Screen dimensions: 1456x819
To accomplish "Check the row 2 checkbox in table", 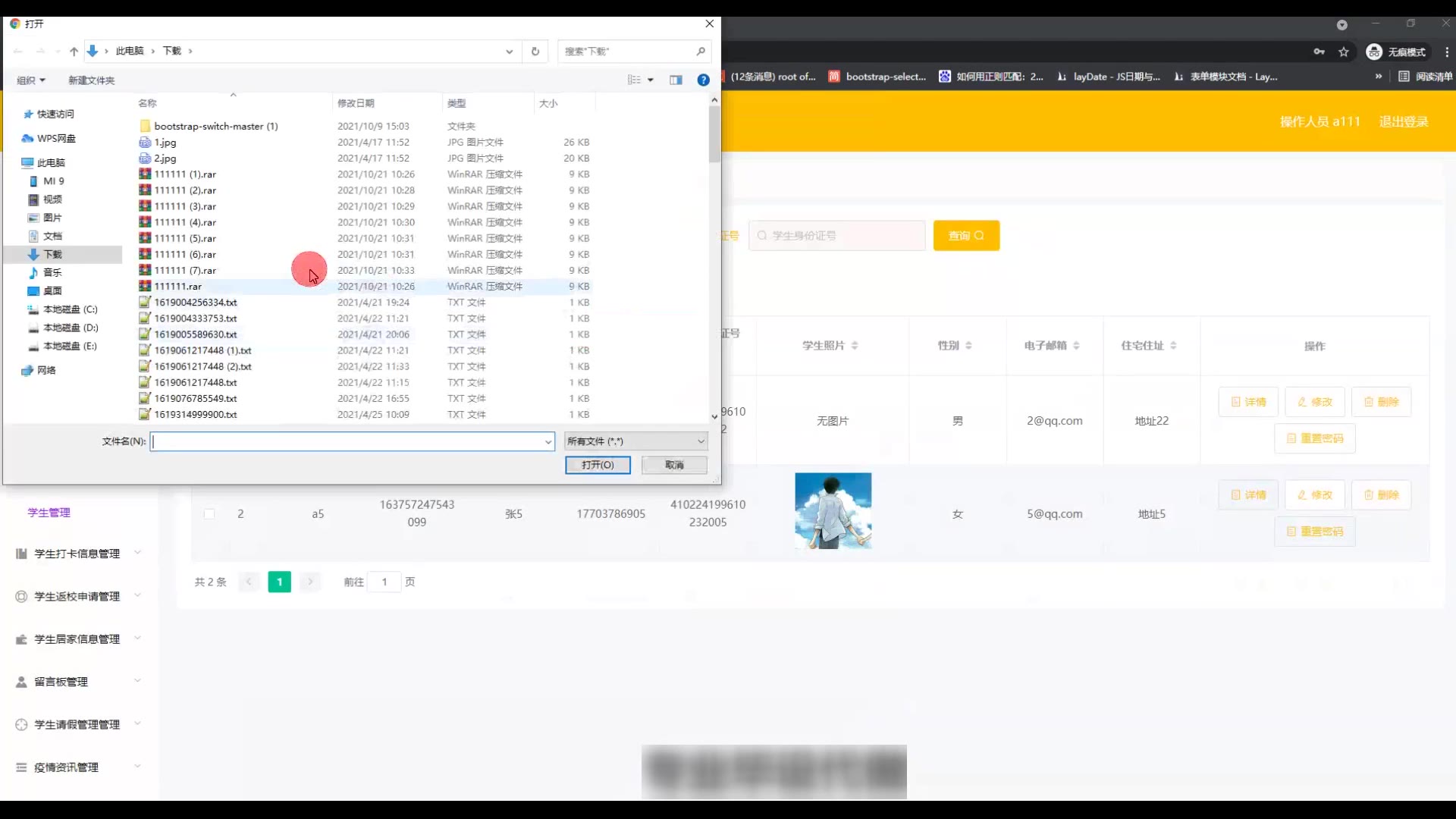I will pyautogui.click(x=209, y=513).
